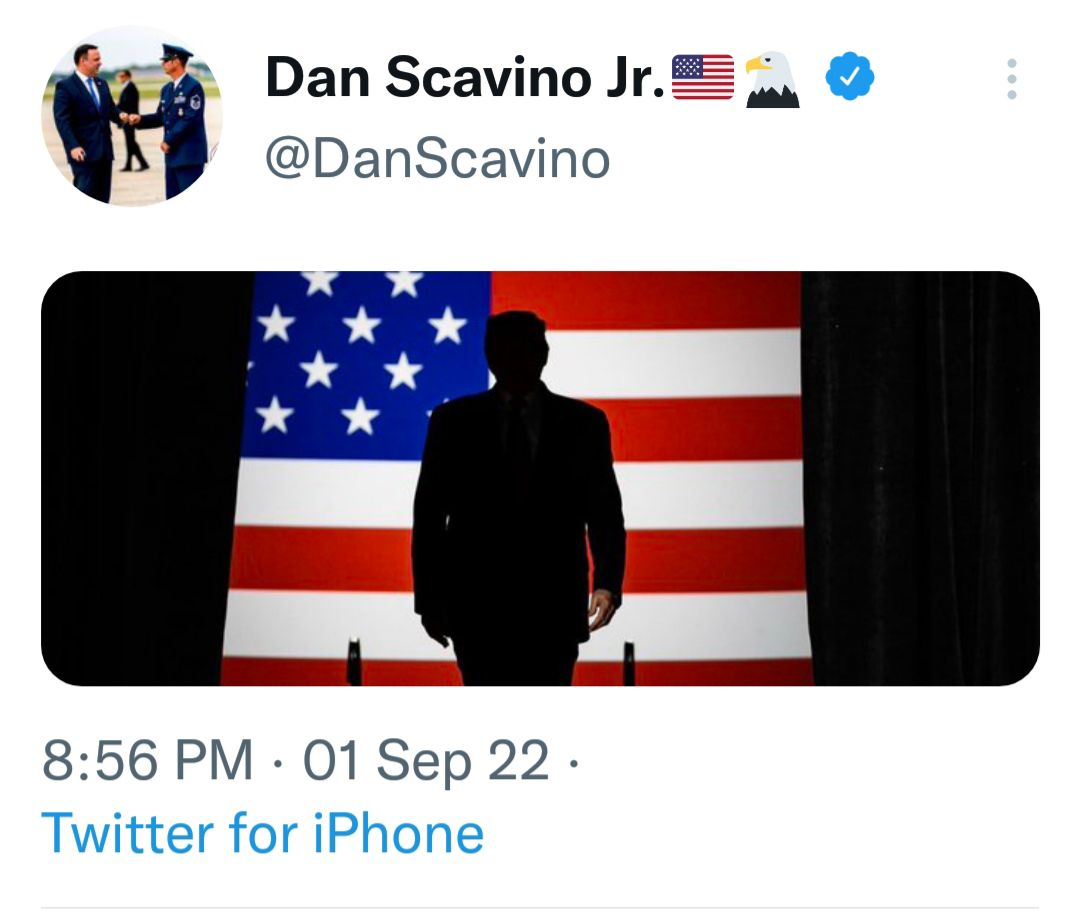Open Dan Scavino's circular profile picture
Screen dimensions: 1080x913
(x=131, y=116)
